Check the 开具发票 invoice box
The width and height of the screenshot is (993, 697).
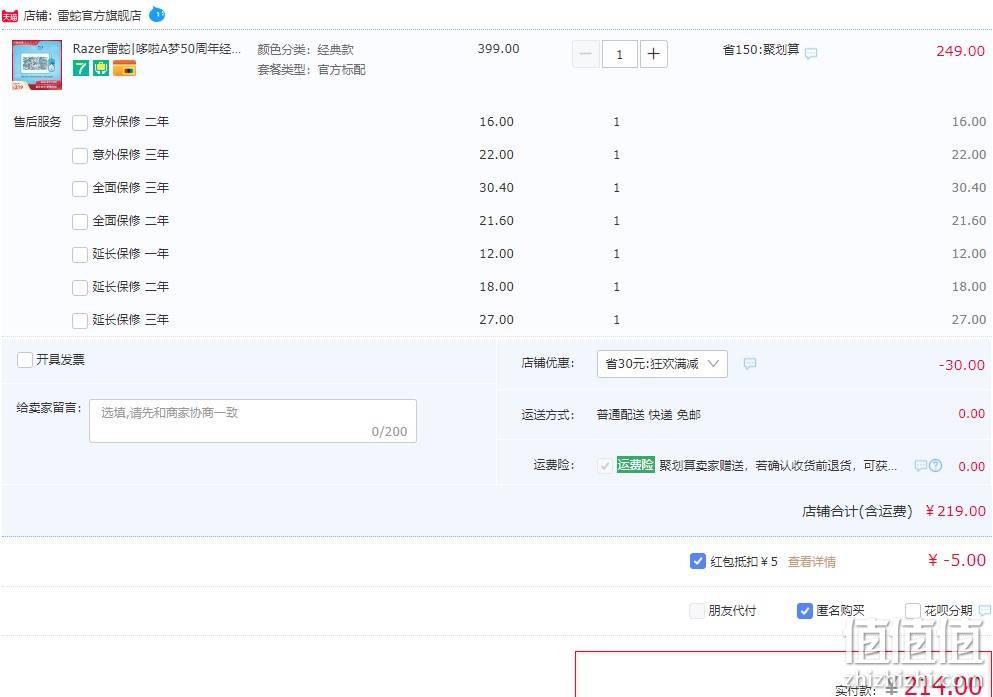[x=25, y=360]
